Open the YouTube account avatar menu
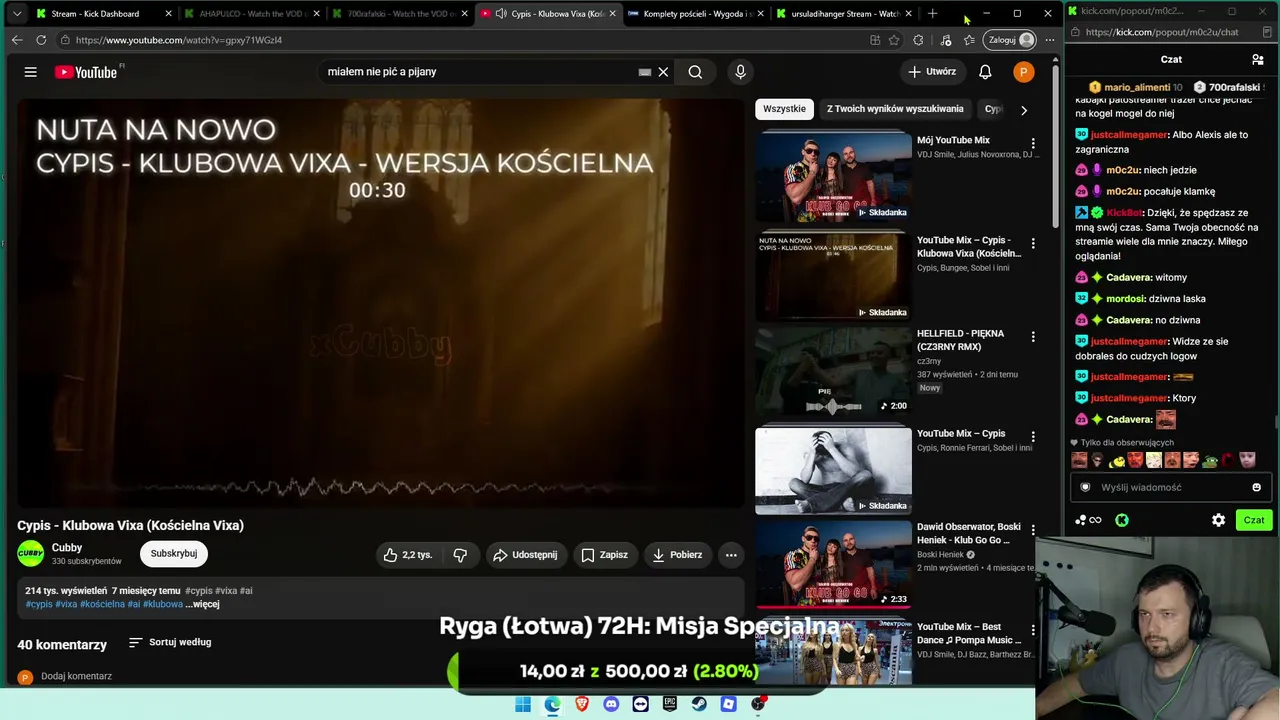 1023,72
